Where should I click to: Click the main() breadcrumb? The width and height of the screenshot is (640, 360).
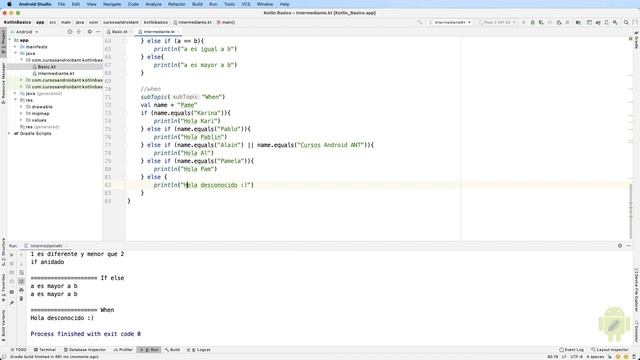[226, 22]
